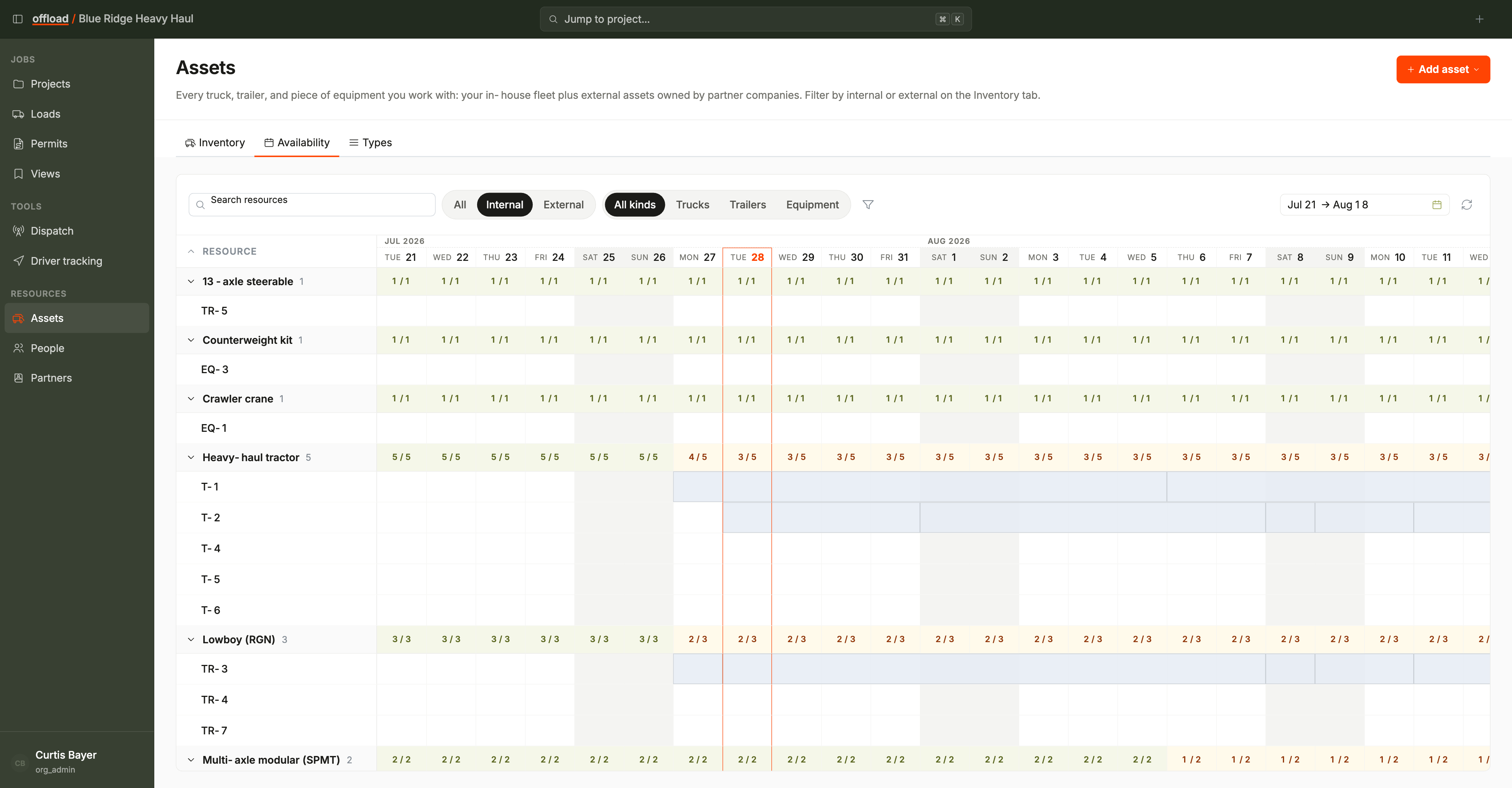Click the search icon in Search resources

tap(200, 205)
